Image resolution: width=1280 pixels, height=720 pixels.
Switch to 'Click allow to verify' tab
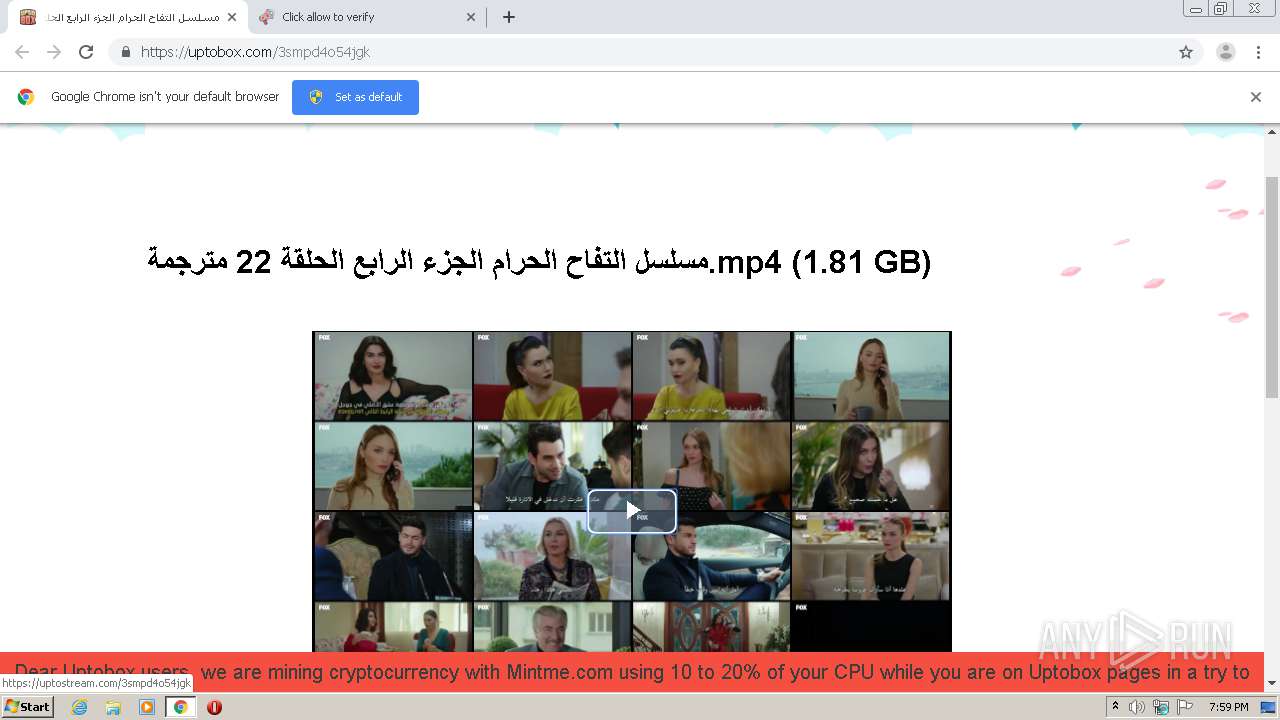(x=366, y=17)
